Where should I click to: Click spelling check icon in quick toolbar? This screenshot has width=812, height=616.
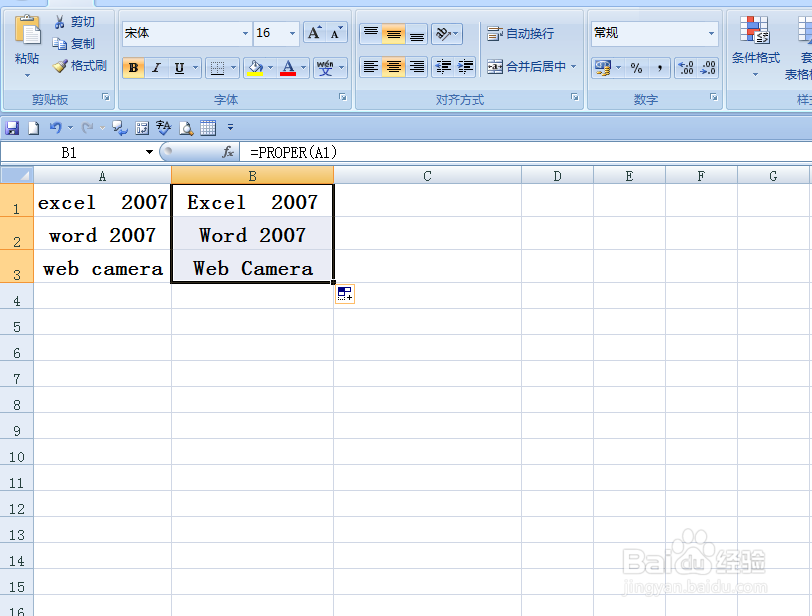164,128
